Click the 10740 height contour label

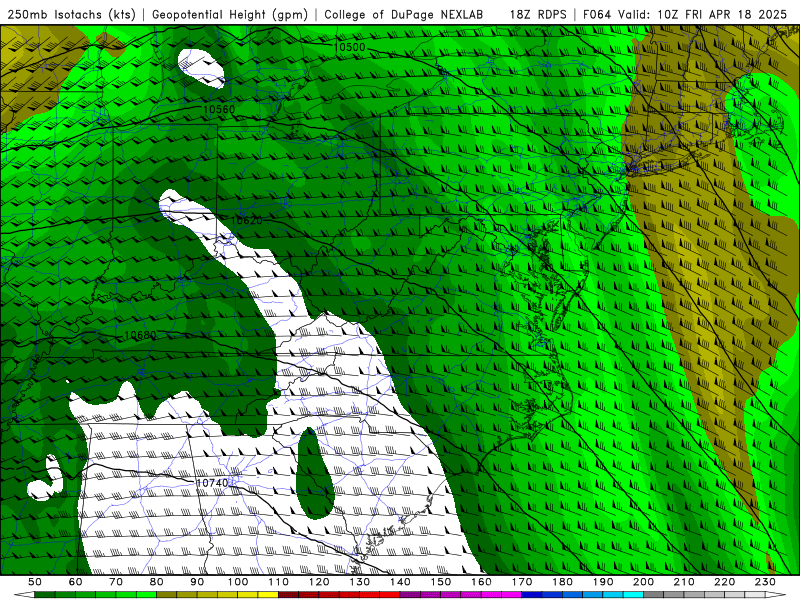coord(212,483)
